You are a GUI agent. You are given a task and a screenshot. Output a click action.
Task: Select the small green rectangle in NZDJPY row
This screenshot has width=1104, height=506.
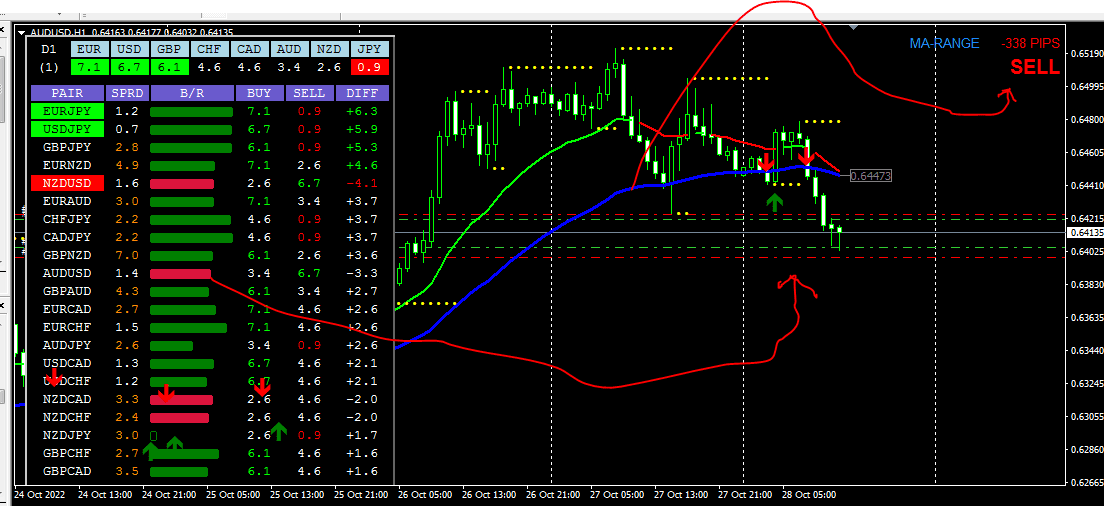click(x=153, y=436)
